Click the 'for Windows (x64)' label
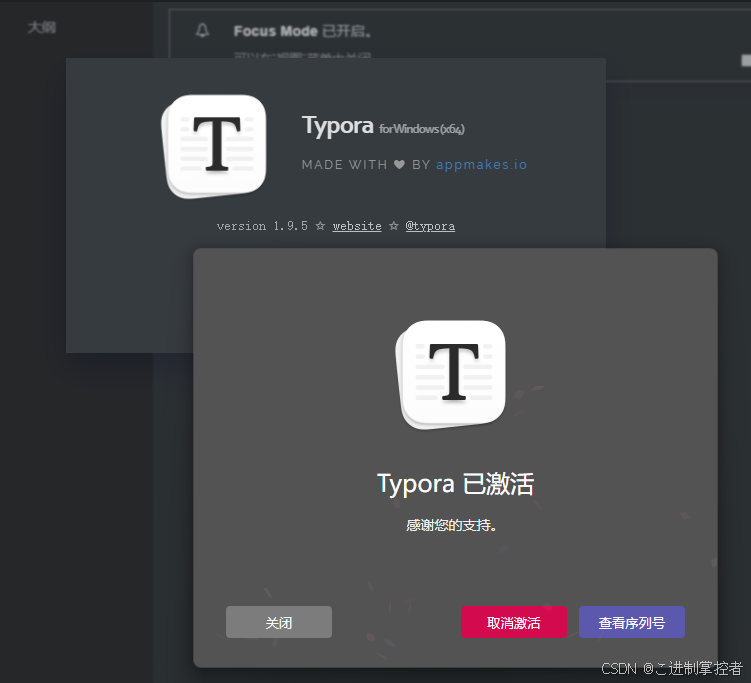Viewport: 751px width, 683px height. tap(422, 129)
